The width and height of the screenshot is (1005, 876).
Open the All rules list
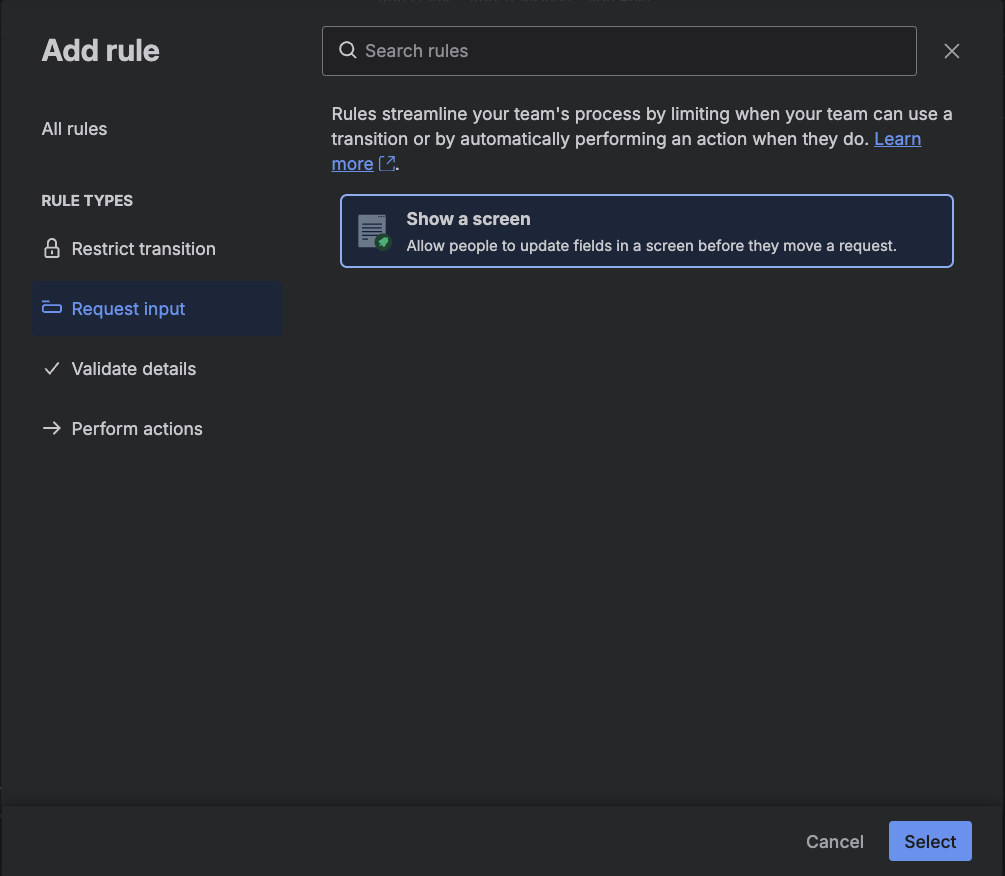tap(74, 129)
